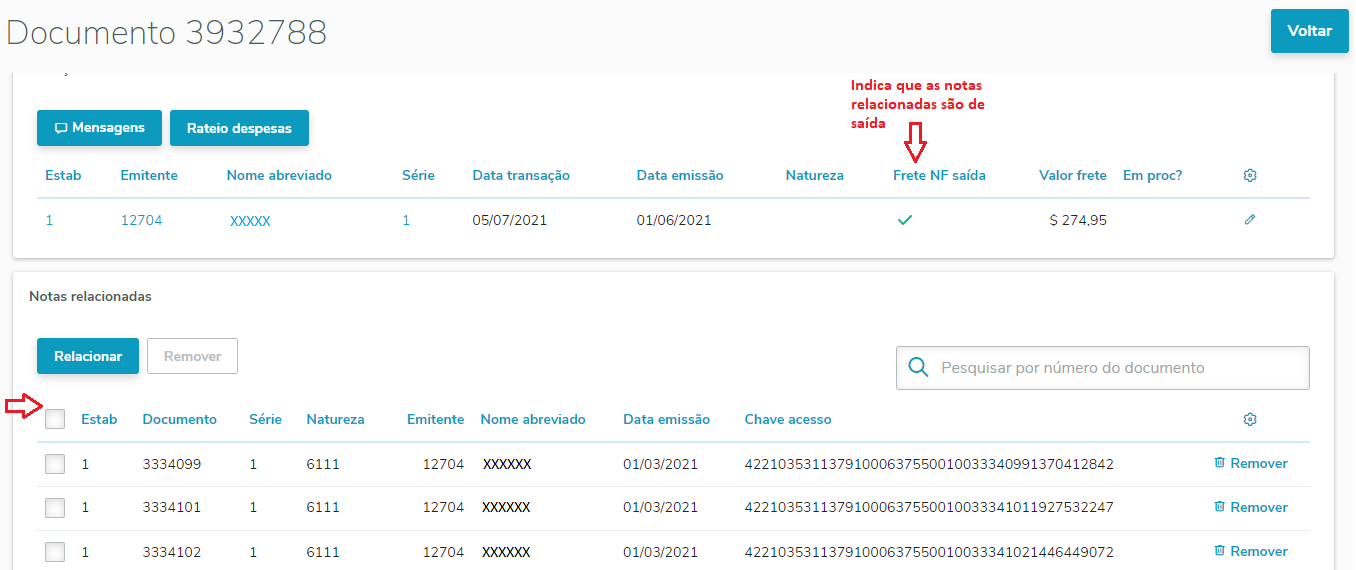Viewport: 1356px width, 570px height.
Task: Click Natureza header in freight table
Action: [x=815, y=175]
